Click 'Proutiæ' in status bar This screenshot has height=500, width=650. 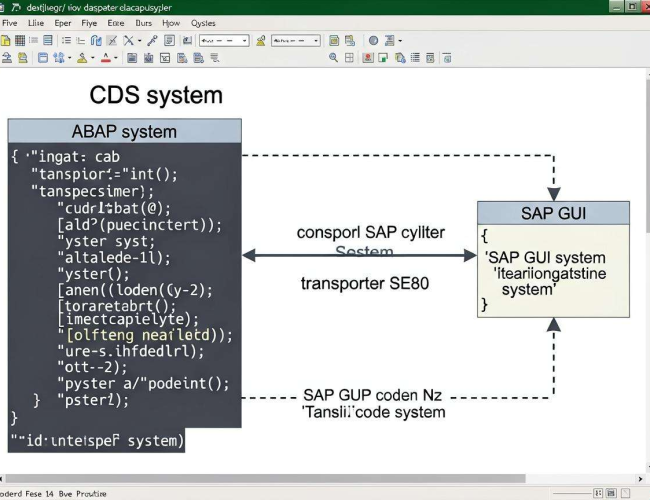[x=91, y=494]
